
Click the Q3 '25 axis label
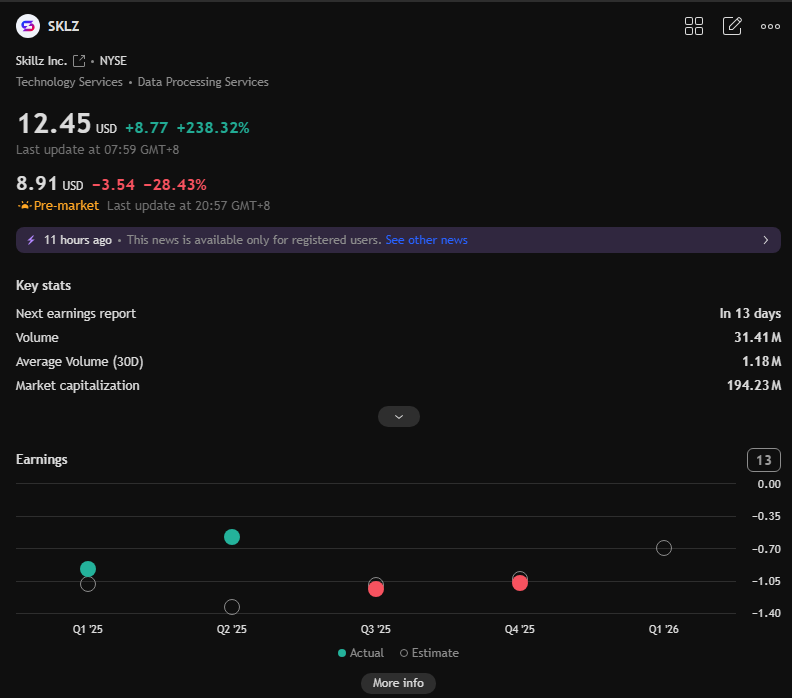click(376, 629)
